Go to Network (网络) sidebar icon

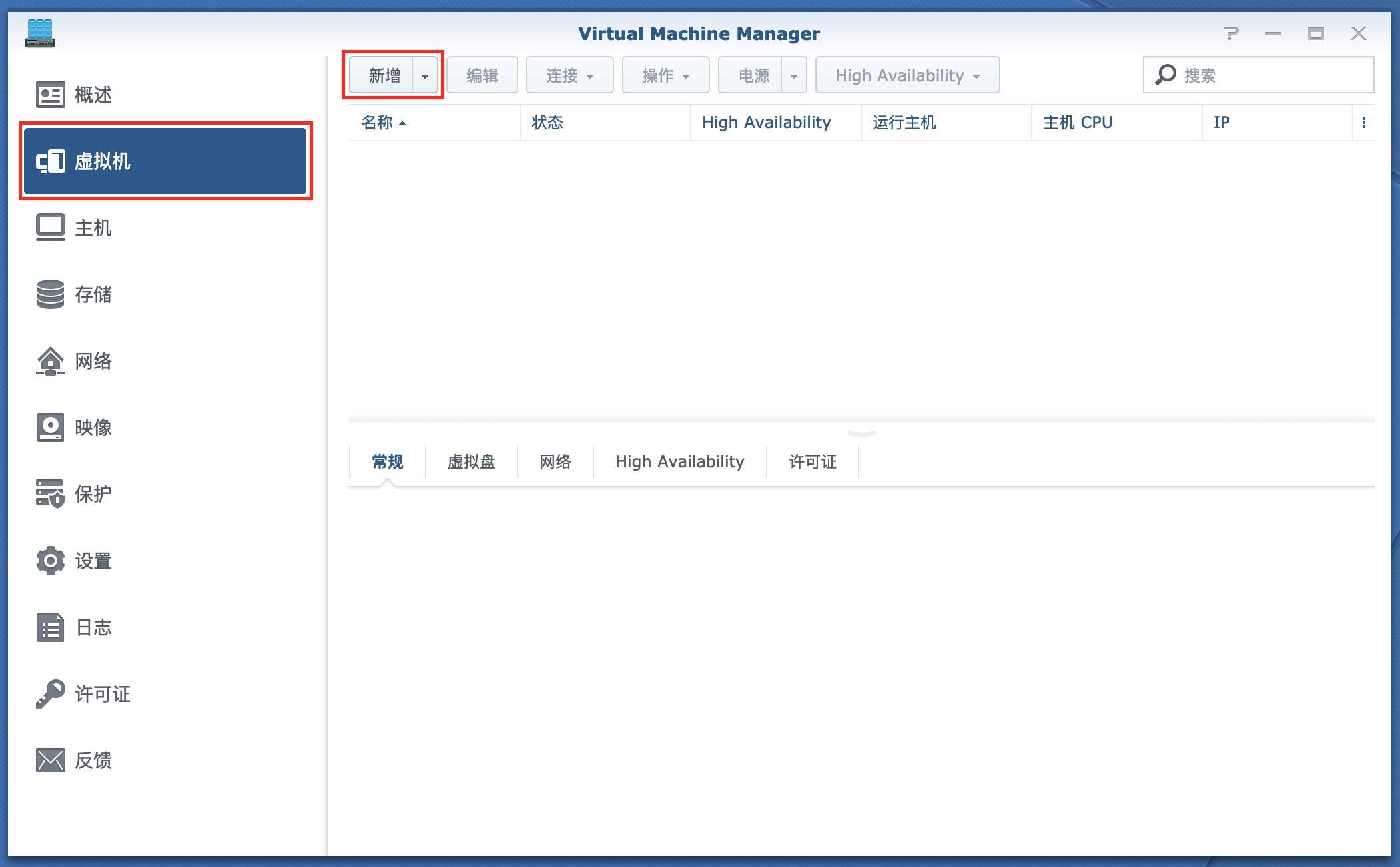[50, 361]
